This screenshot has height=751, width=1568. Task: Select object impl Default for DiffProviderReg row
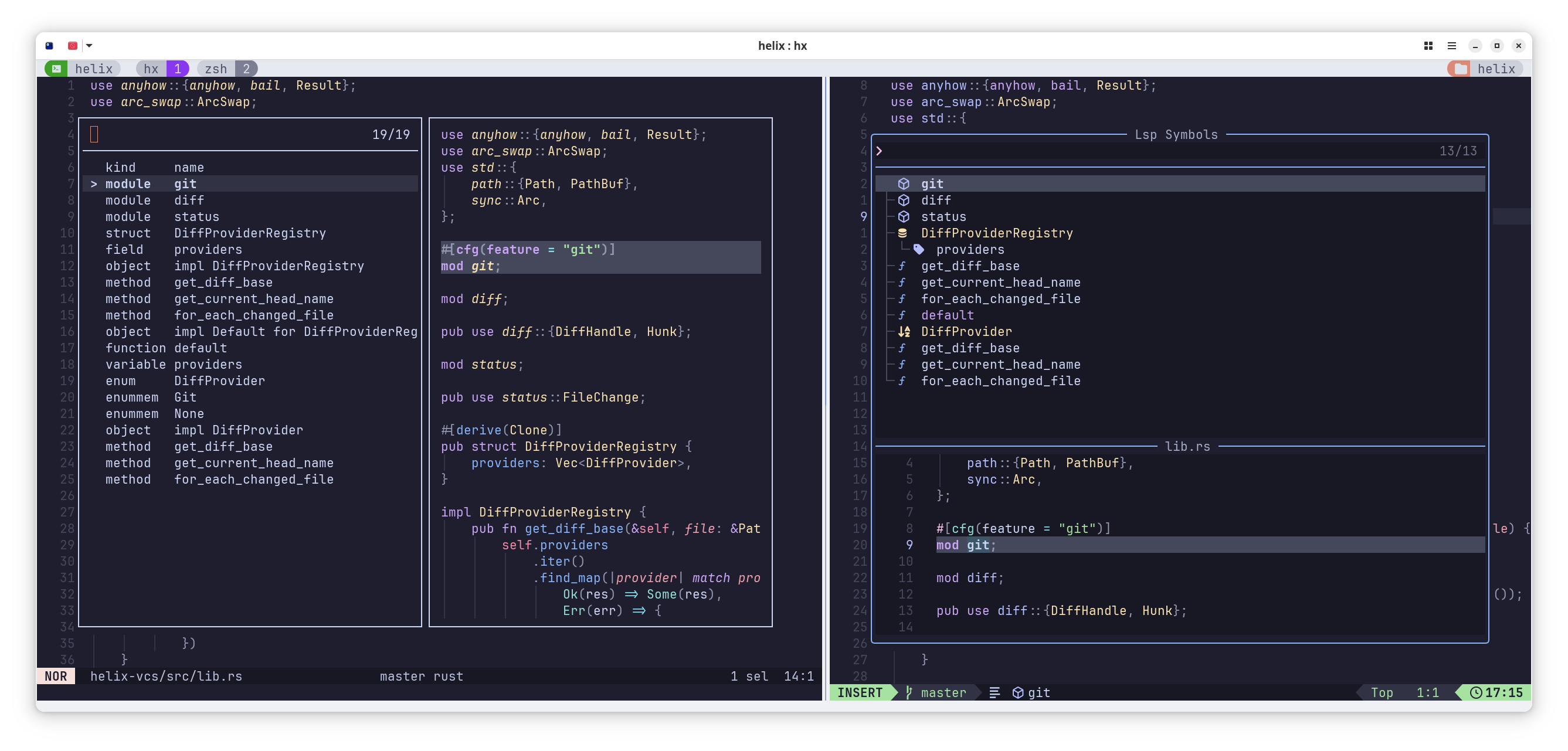pos(251,332)
